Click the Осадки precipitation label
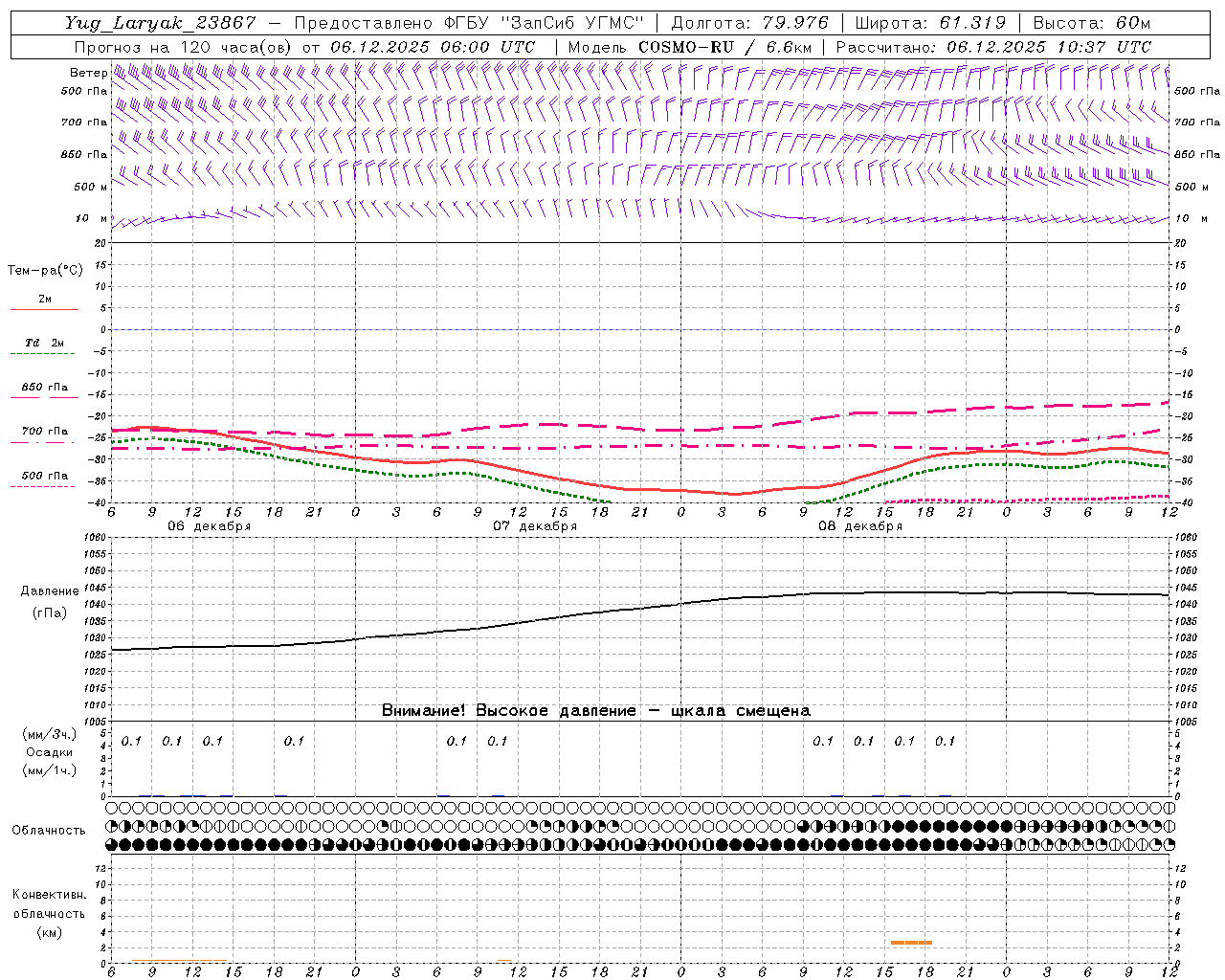The width and height of the screenshot is (1225, 980). [49, 752]
